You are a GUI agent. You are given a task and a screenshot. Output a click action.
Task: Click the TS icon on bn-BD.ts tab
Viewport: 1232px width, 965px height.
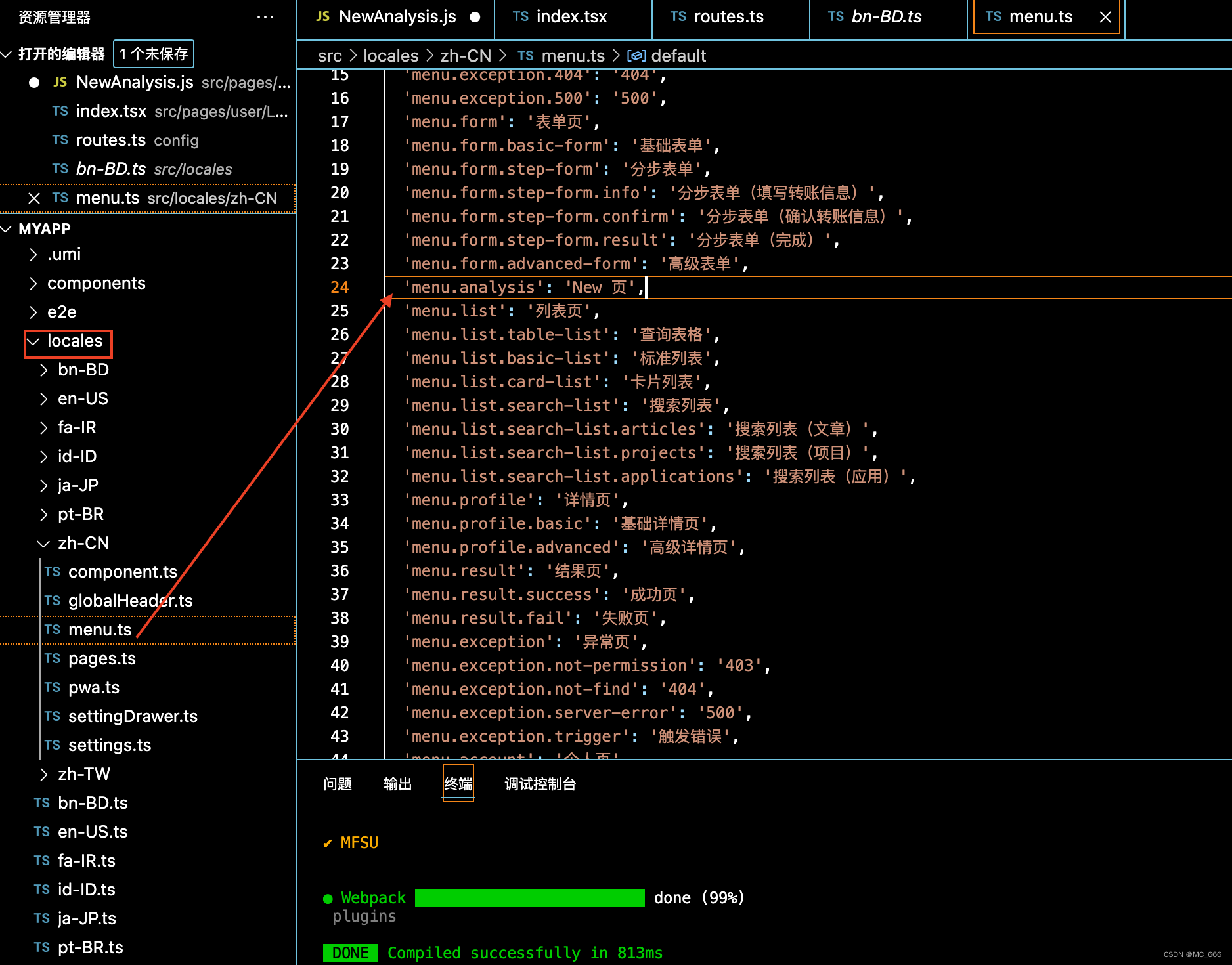coord(836,16)
